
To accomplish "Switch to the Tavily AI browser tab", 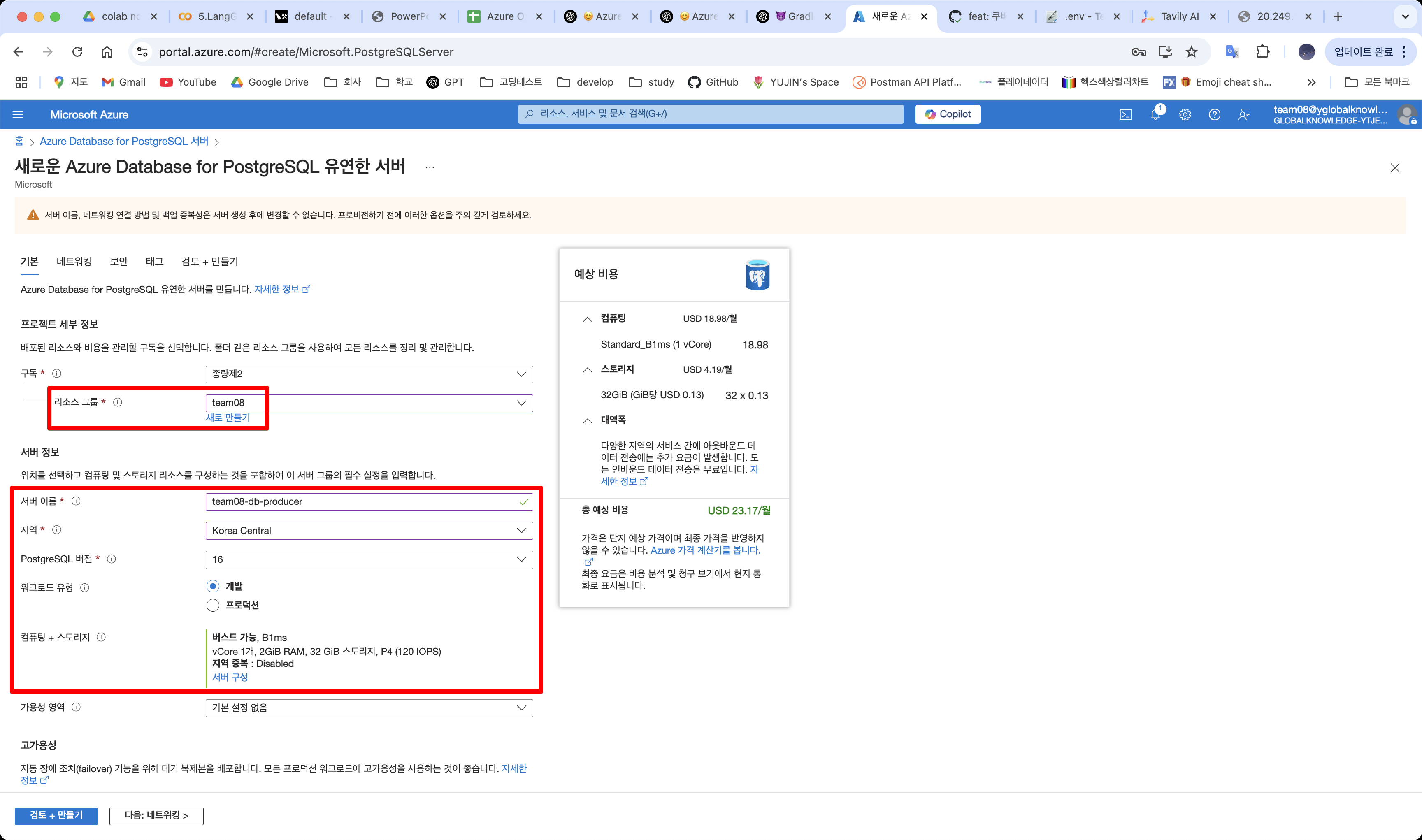I will click(x=1180, y=16).
